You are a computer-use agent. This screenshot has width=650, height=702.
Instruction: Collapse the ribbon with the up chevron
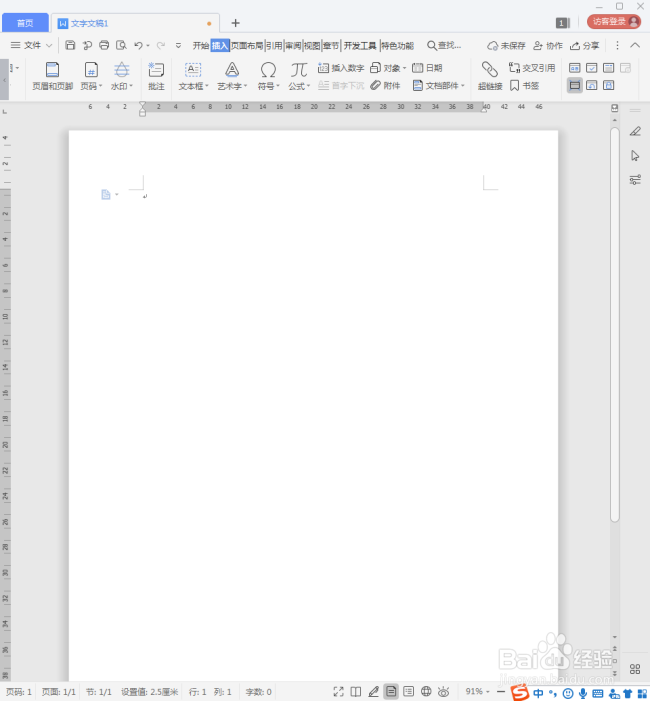point(635,45)
